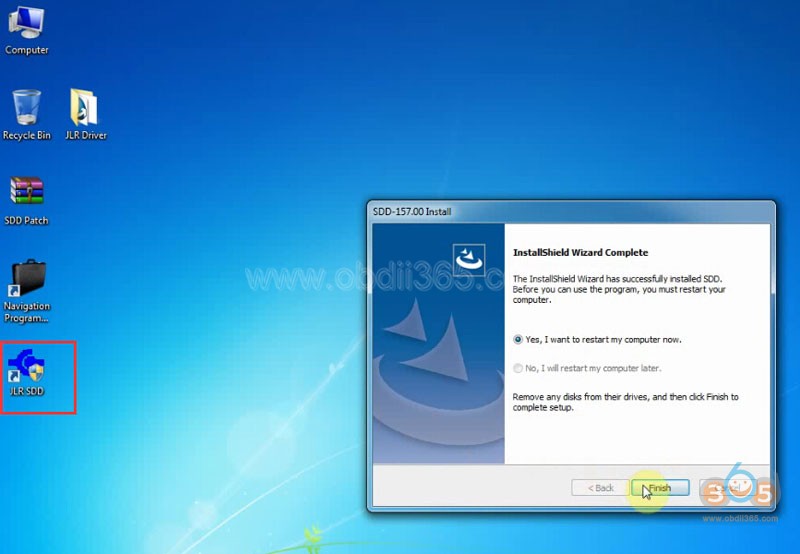Select the Navigation Program shortcut icon

pyautogui.click(x=27, y=291)
